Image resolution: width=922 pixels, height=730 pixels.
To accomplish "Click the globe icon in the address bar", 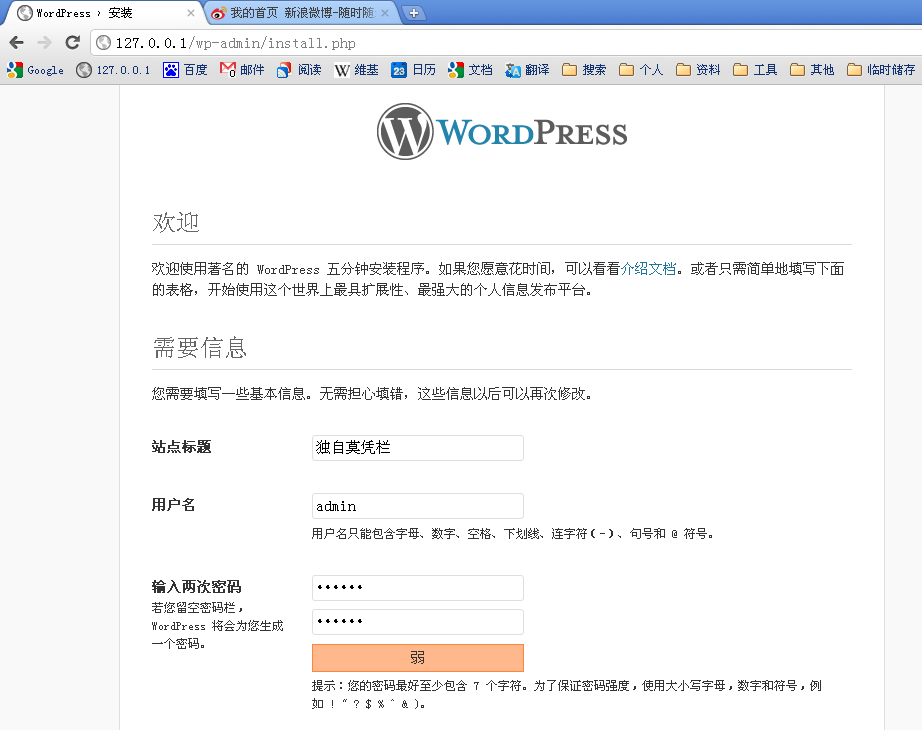I will [x=103, y=42].
